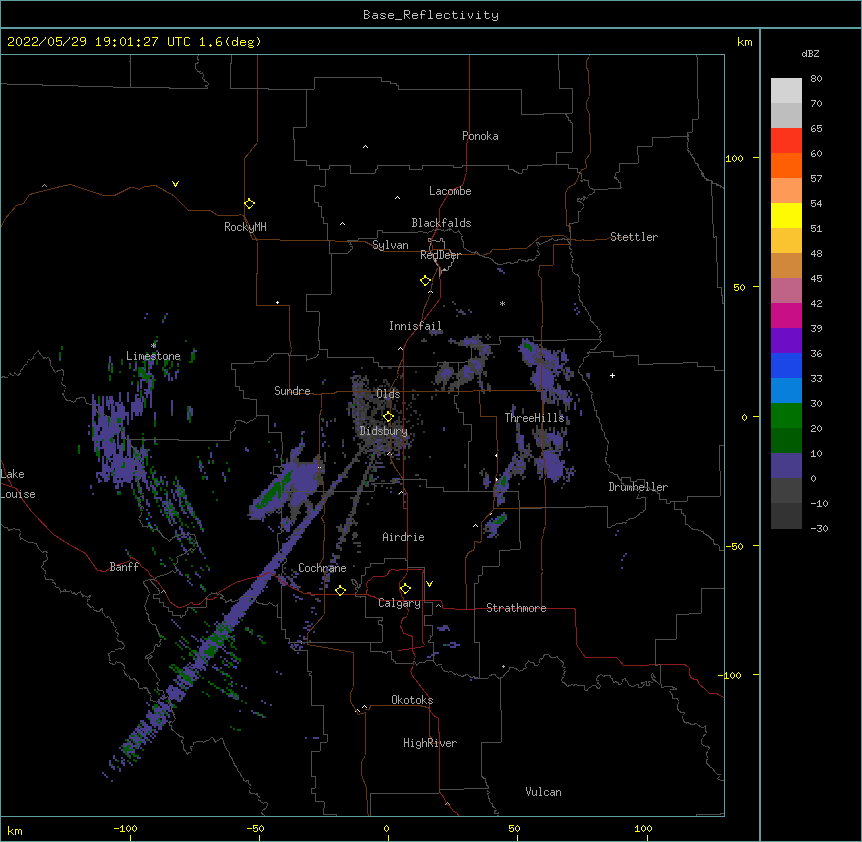Select the Sundre label
Image resolution: width=862 pixels, height=842 pixels.
292,391
